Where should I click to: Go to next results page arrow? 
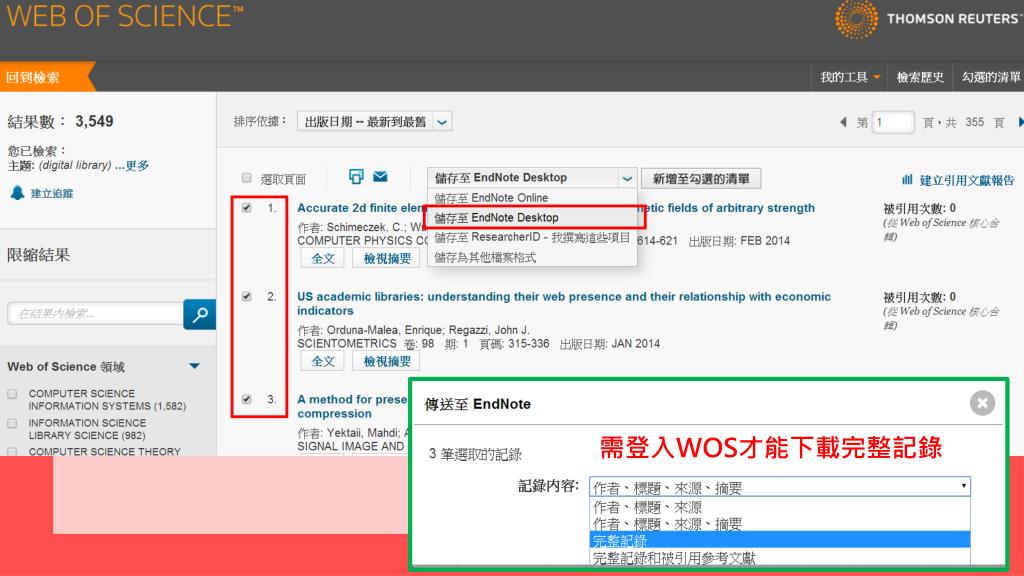(1020, 122)
